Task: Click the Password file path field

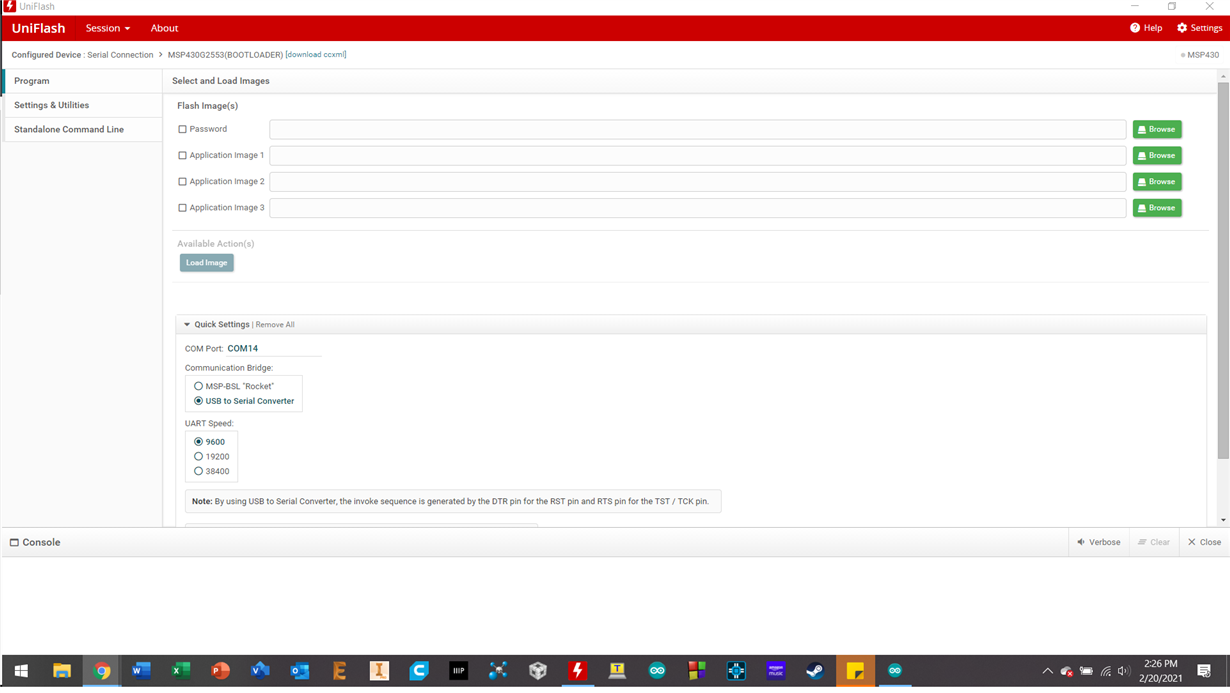Action: pyautogui.click(x=698, y=129)
